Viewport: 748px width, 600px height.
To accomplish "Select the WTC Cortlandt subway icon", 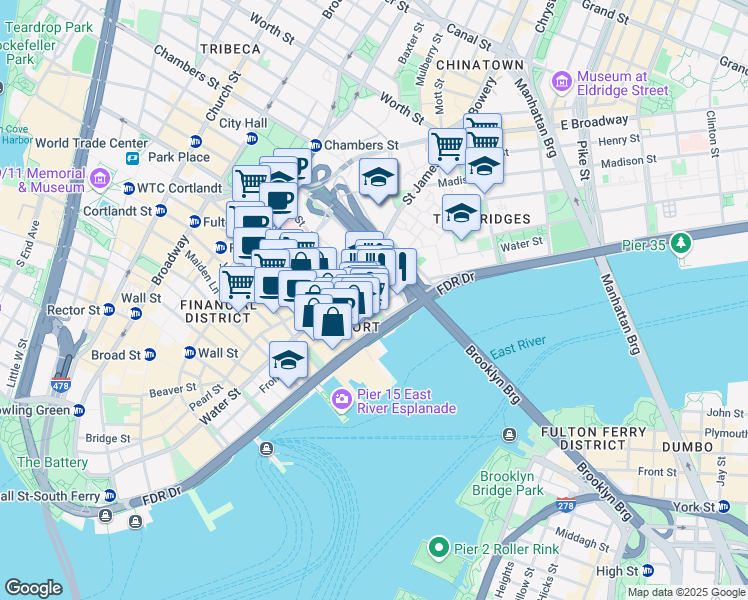I will point(129,188).
